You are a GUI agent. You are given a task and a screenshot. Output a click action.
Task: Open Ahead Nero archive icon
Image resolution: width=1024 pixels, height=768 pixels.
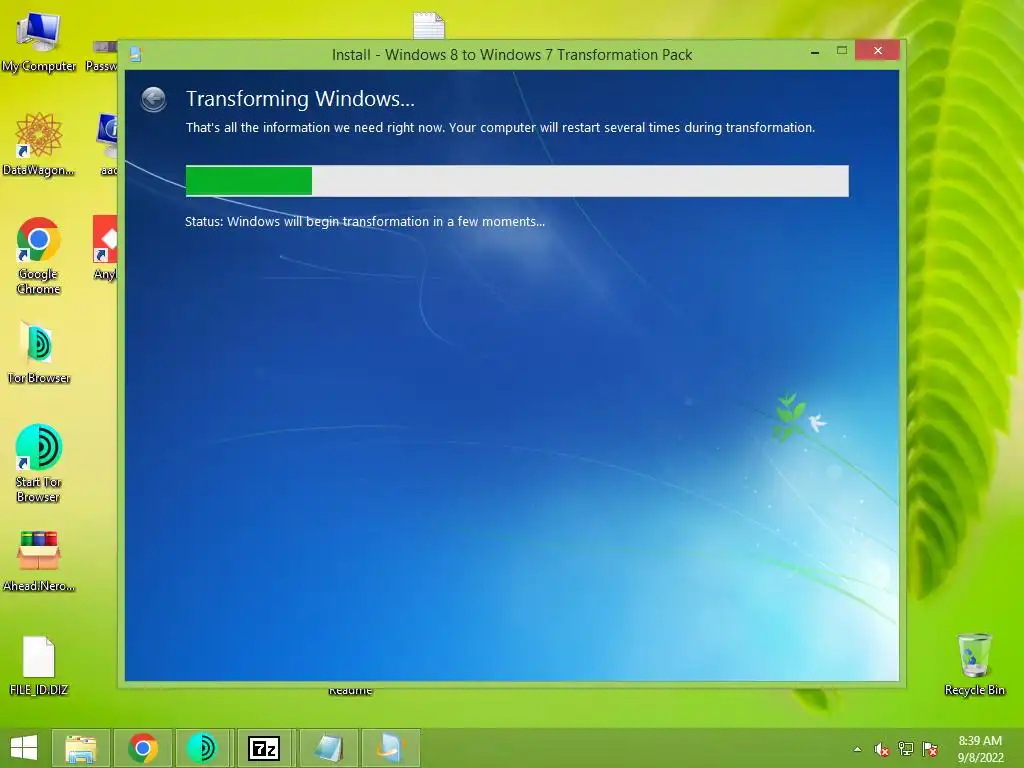point(39,561)
